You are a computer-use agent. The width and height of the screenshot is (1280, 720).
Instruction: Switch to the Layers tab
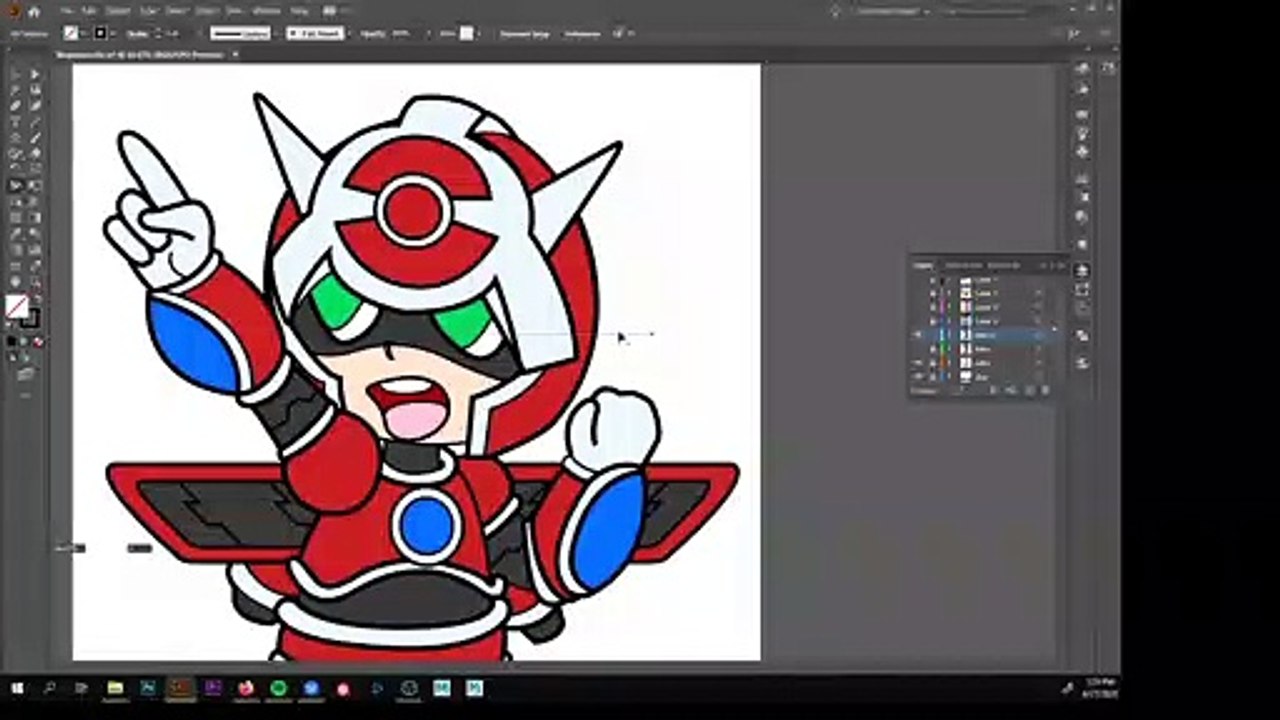click(923, 265)
